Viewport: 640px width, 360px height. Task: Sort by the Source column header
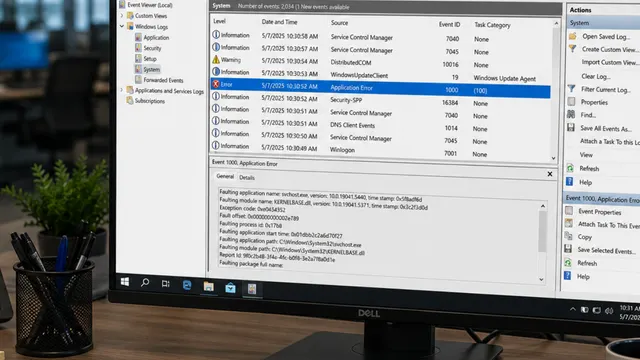click(x=340, y=23)
